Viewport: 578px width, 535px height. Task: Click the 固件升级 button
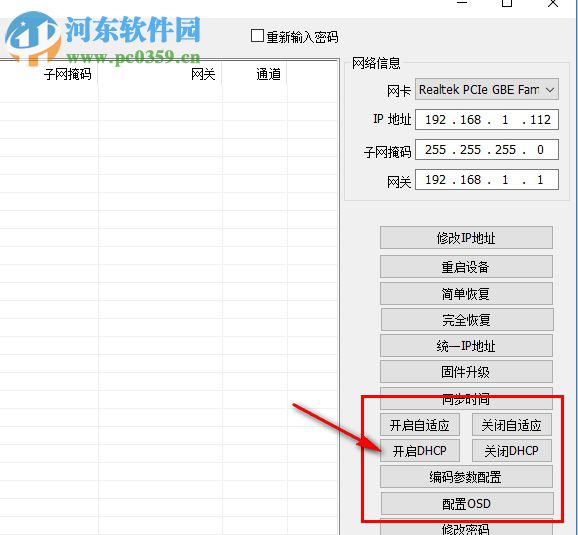(466, 372)
